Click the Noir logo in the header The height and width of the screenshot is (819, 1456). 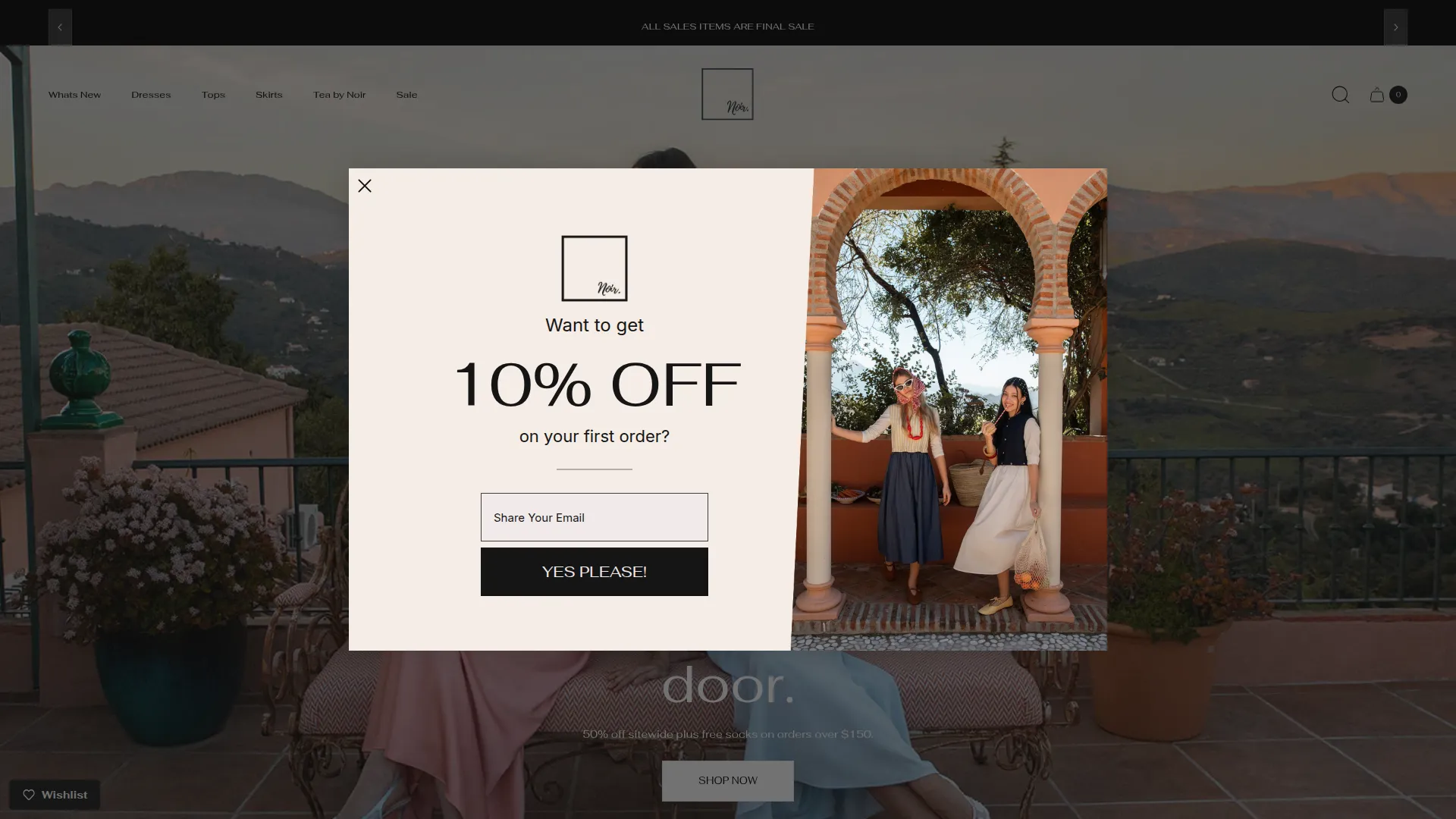tap(727, 94)
